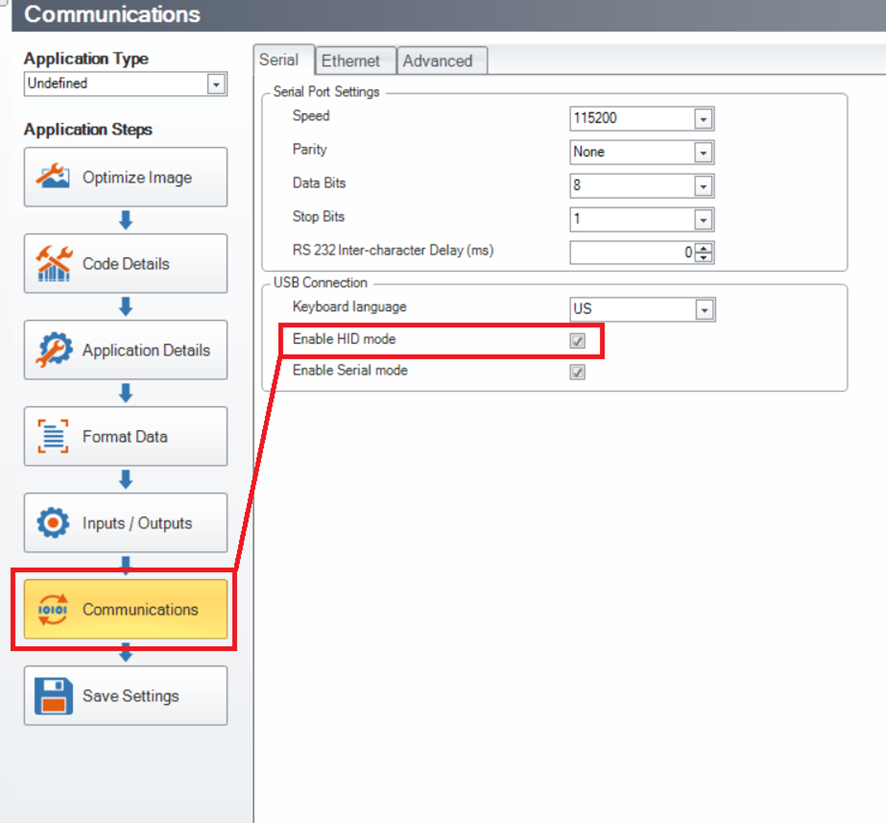Toggle the Enable Serial mode checkbox
This screenshot has width=886, height=823.
(x=577, y=372)
